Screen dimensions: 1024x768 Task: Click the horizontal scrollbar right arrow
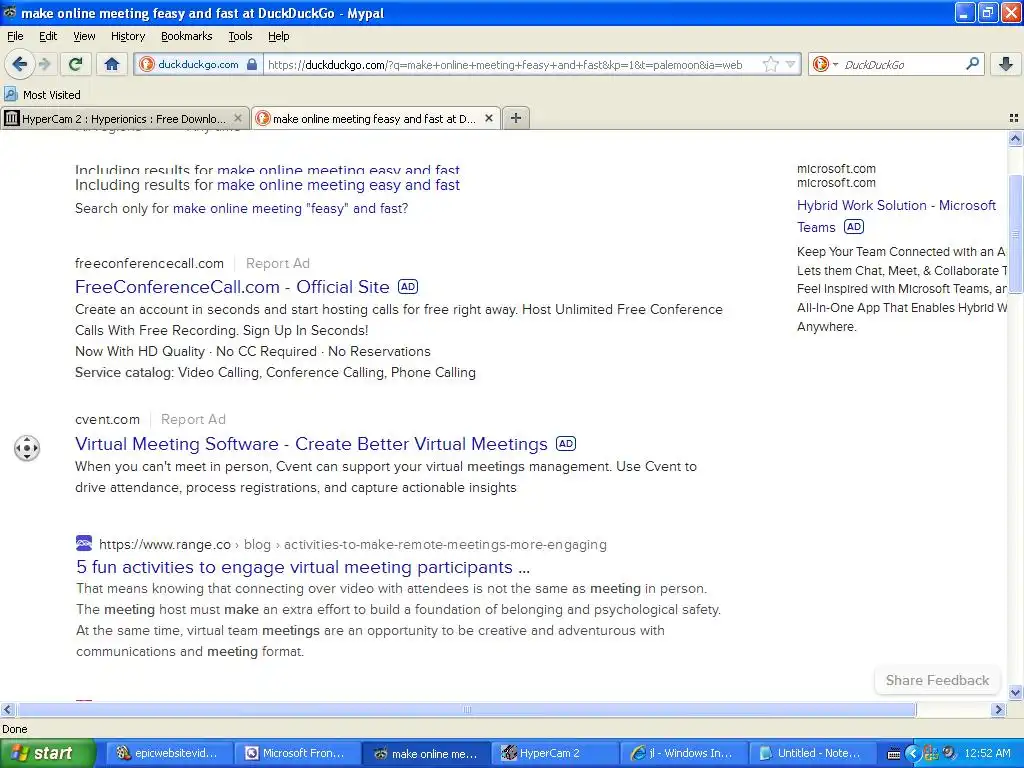[998, 709]
